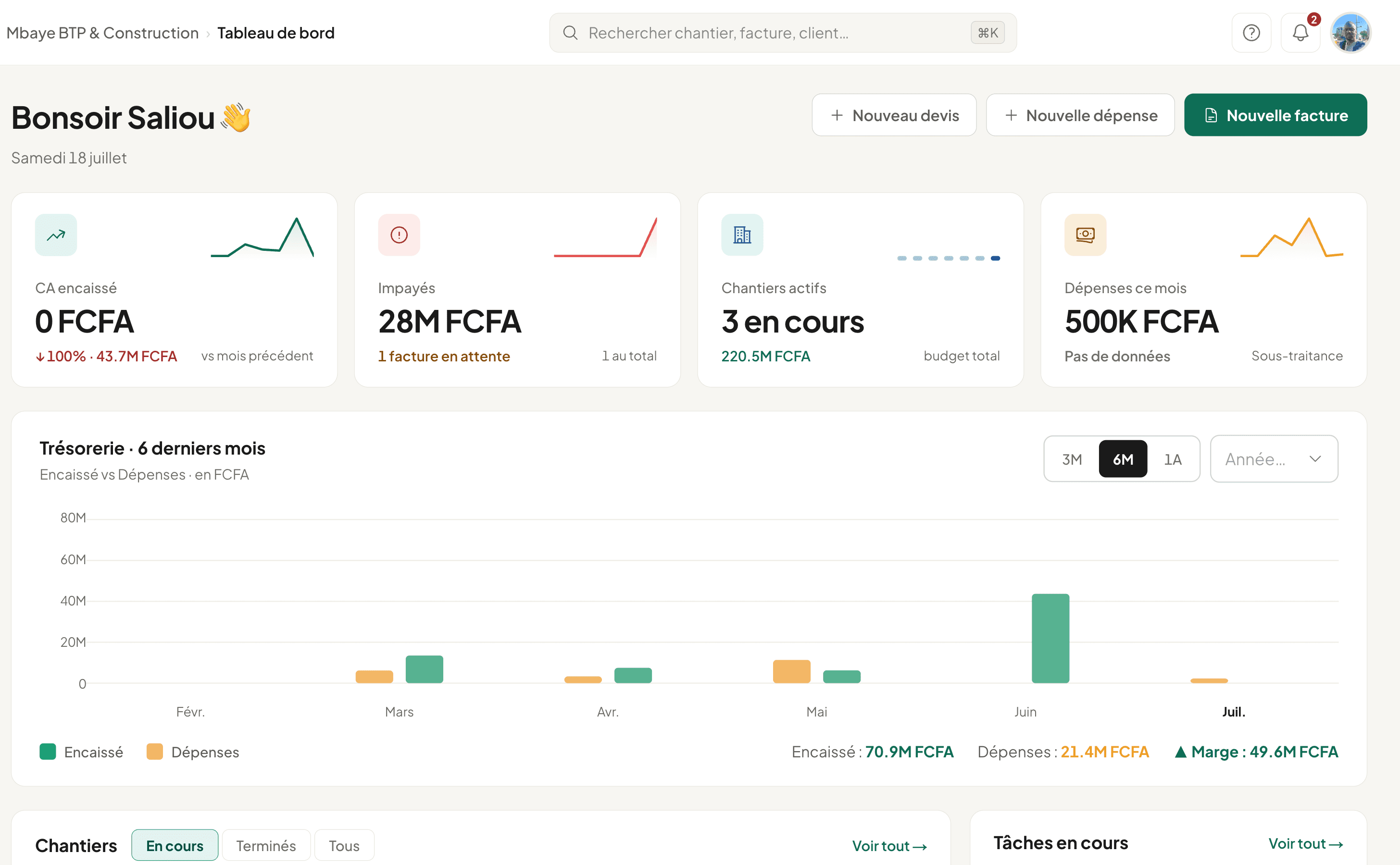Select the 3M period toggle
Viewport: 1400px width, 865px height.
click(1072, 459)
